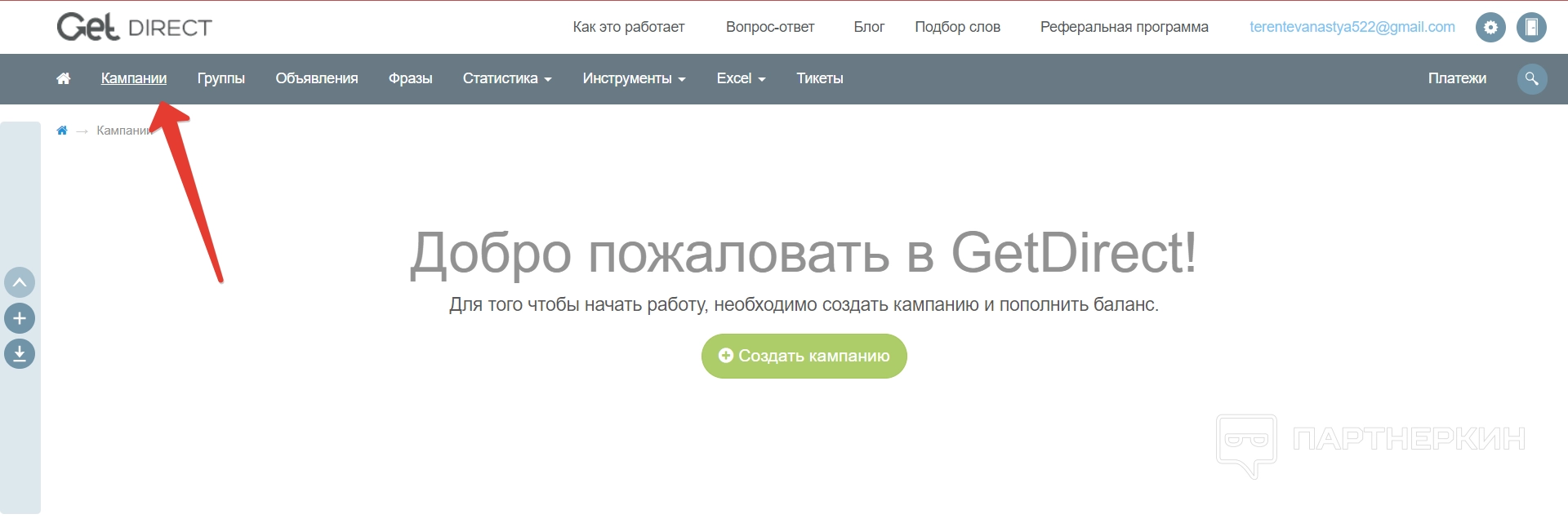
Task: Expand the Excel dropdown menu
Action: 741,78
